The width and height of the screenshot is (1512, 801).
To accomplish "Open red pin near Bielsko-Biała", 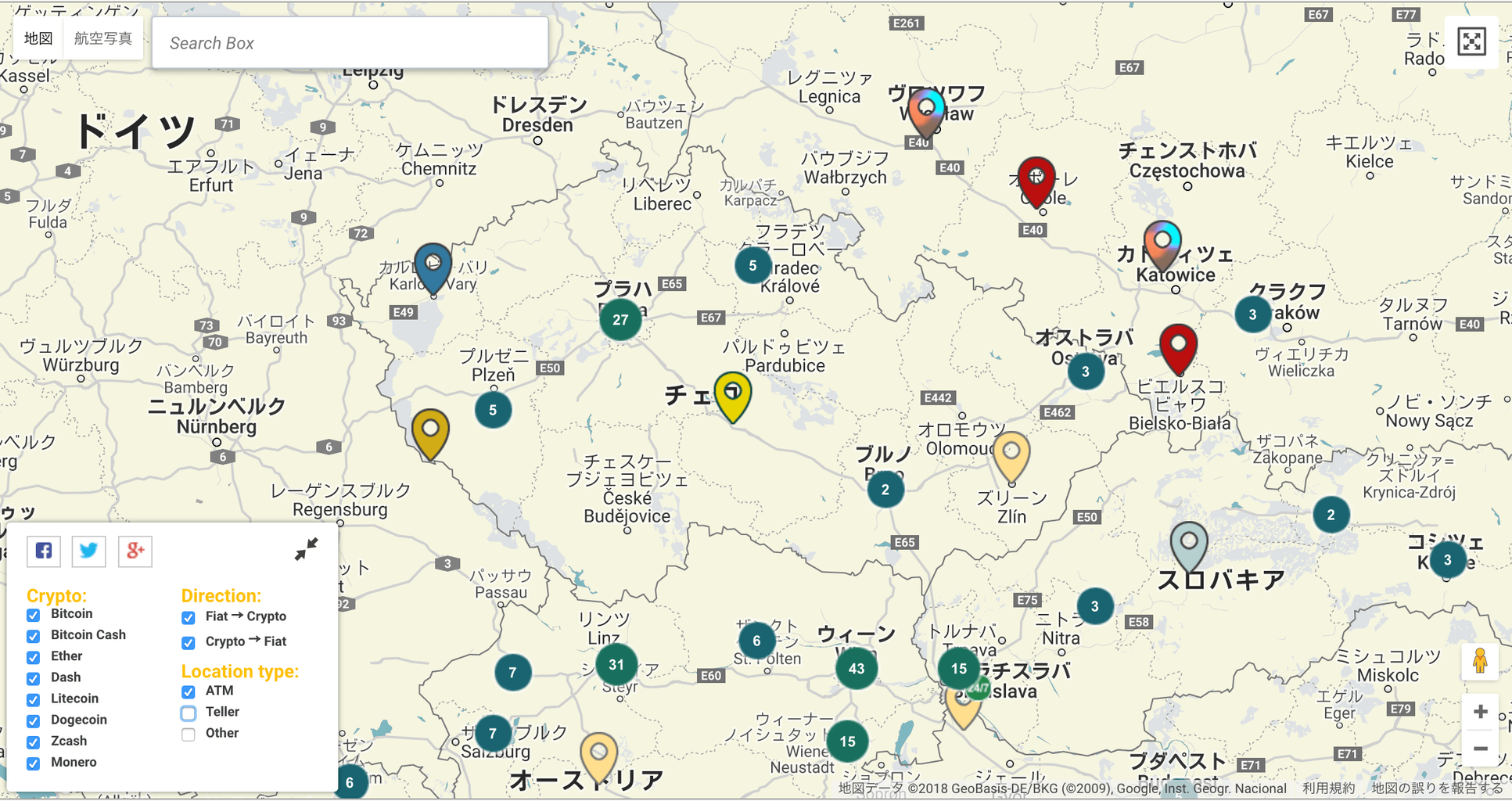I will tap(1178, 349).
